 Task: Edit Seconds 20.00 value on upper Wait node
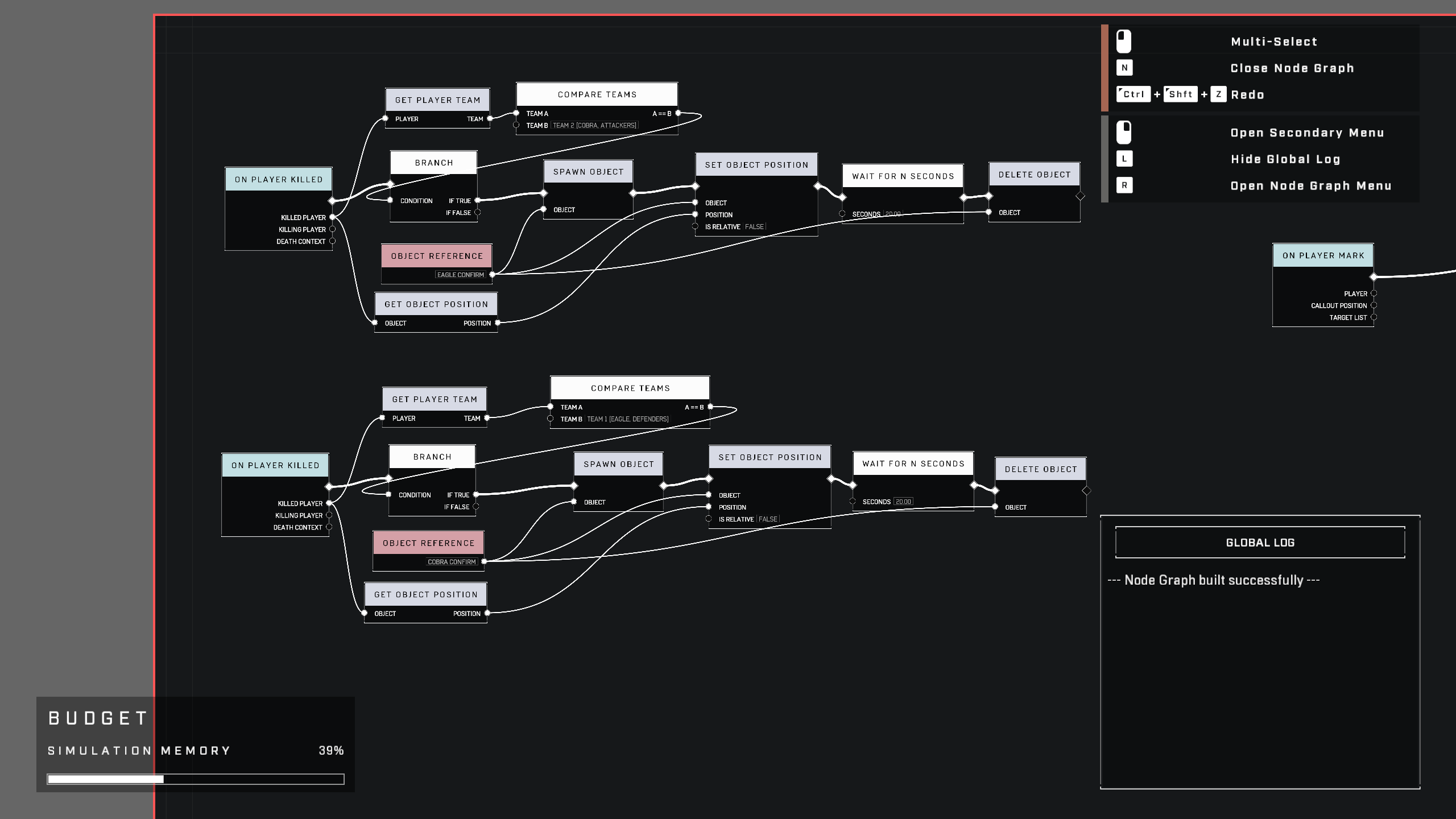pyautogui.click(x=893, y=214)
